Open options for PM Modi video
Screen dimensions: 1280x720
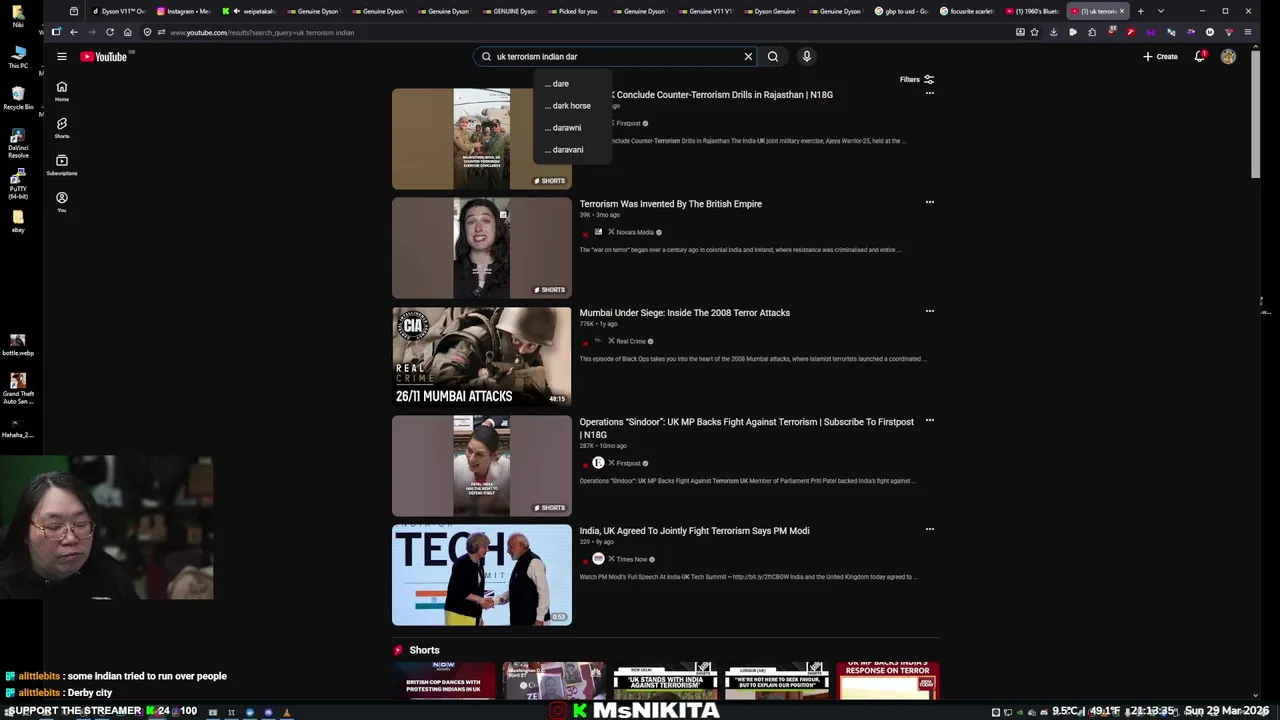pos(930,529)
